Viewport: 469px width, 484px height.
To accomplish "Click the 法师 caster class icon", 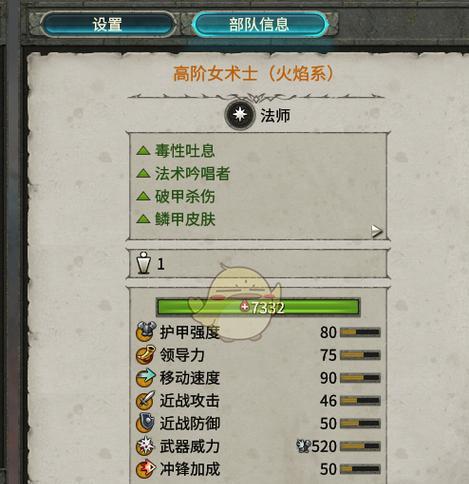I will click(x=240, y=115).
